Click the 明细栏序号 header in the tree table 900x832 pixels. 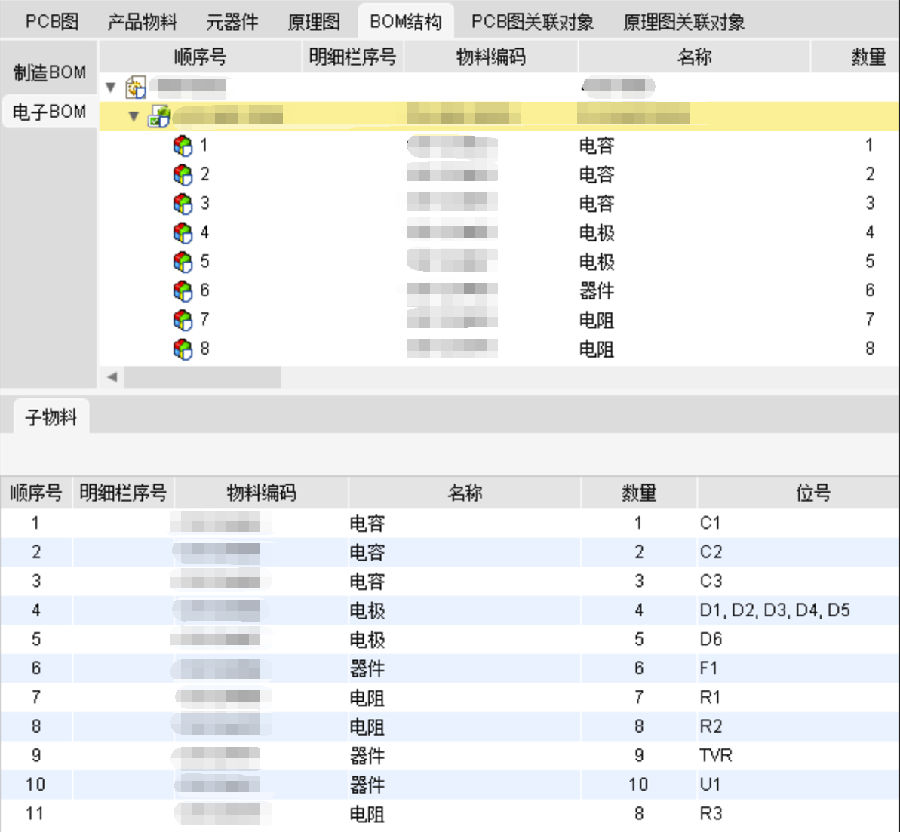[352, 57]
